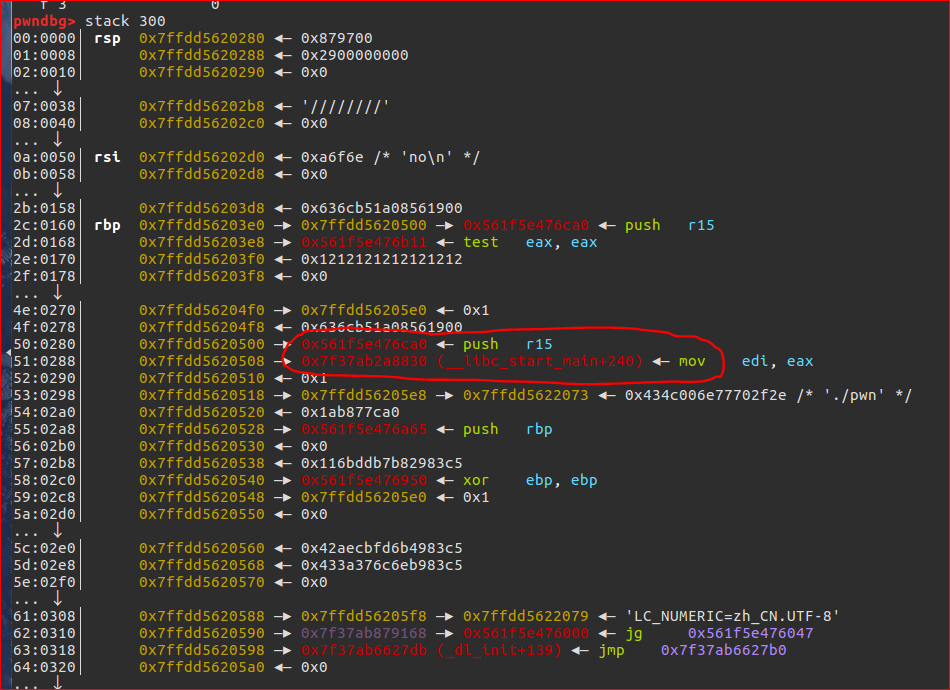Click 'test eax, eax' instruction
950x690 pixels.
pyautogui.click(x=530, y=242)
